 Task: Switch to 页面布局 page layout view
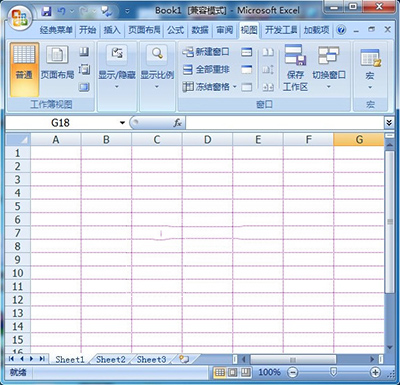click(x=57, y=63)
